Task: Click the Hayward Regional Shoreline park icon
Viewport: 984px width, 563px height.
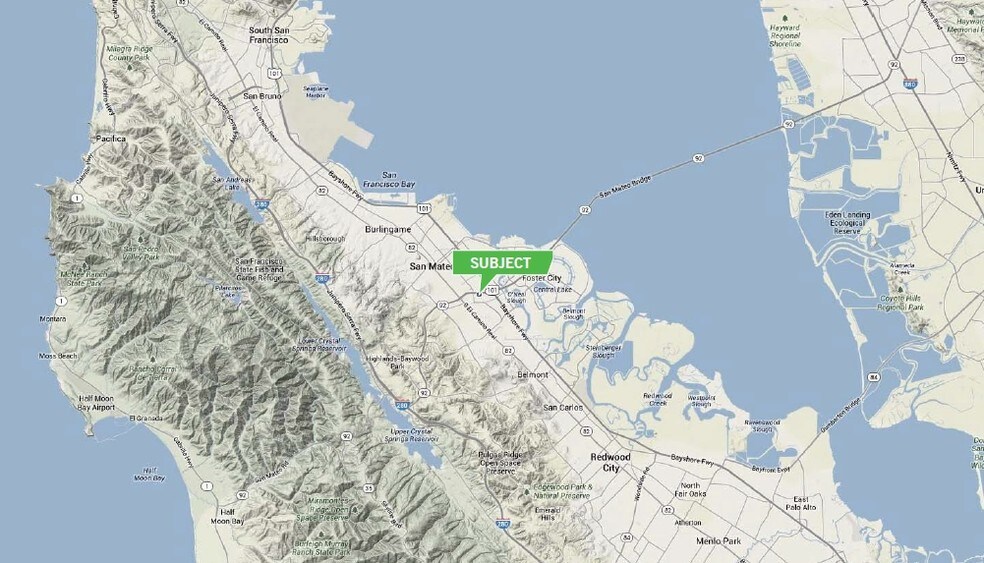Action: tap(786, 19)
